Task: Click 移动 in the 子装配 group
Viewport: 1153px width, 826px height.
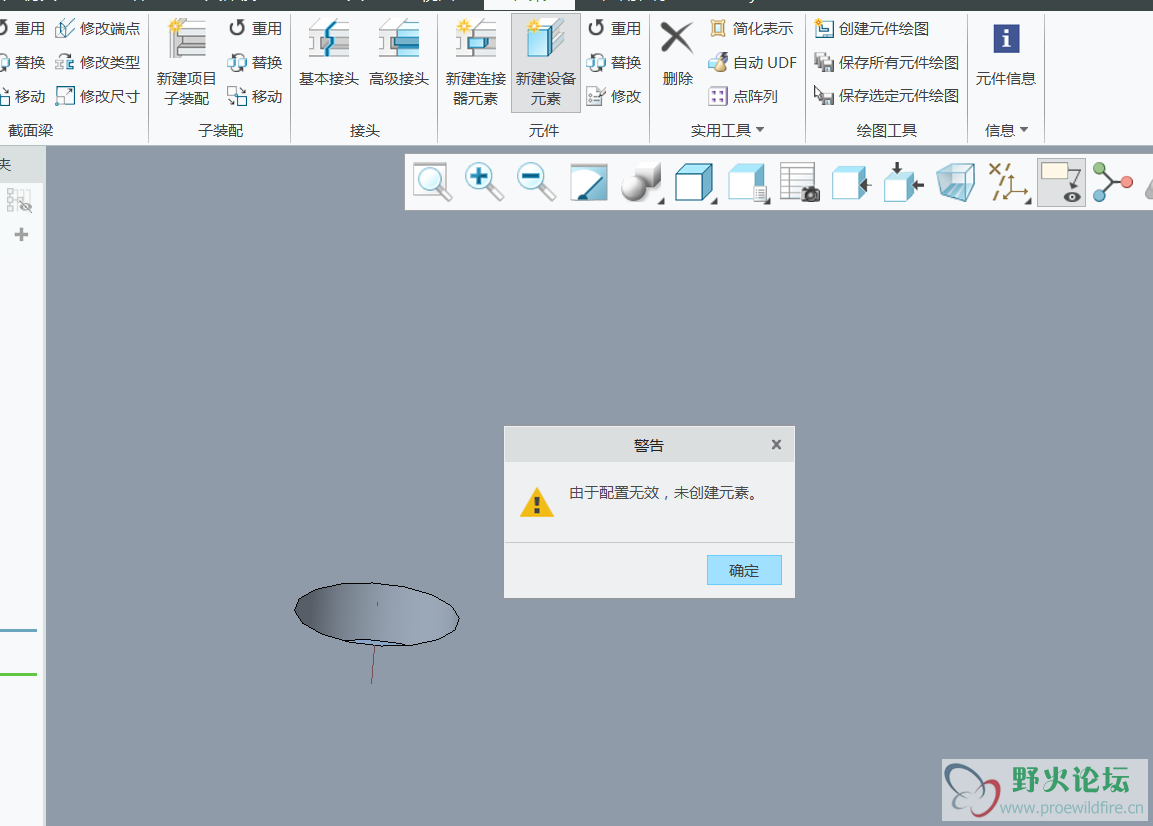Action: click(x=255, y=96)
